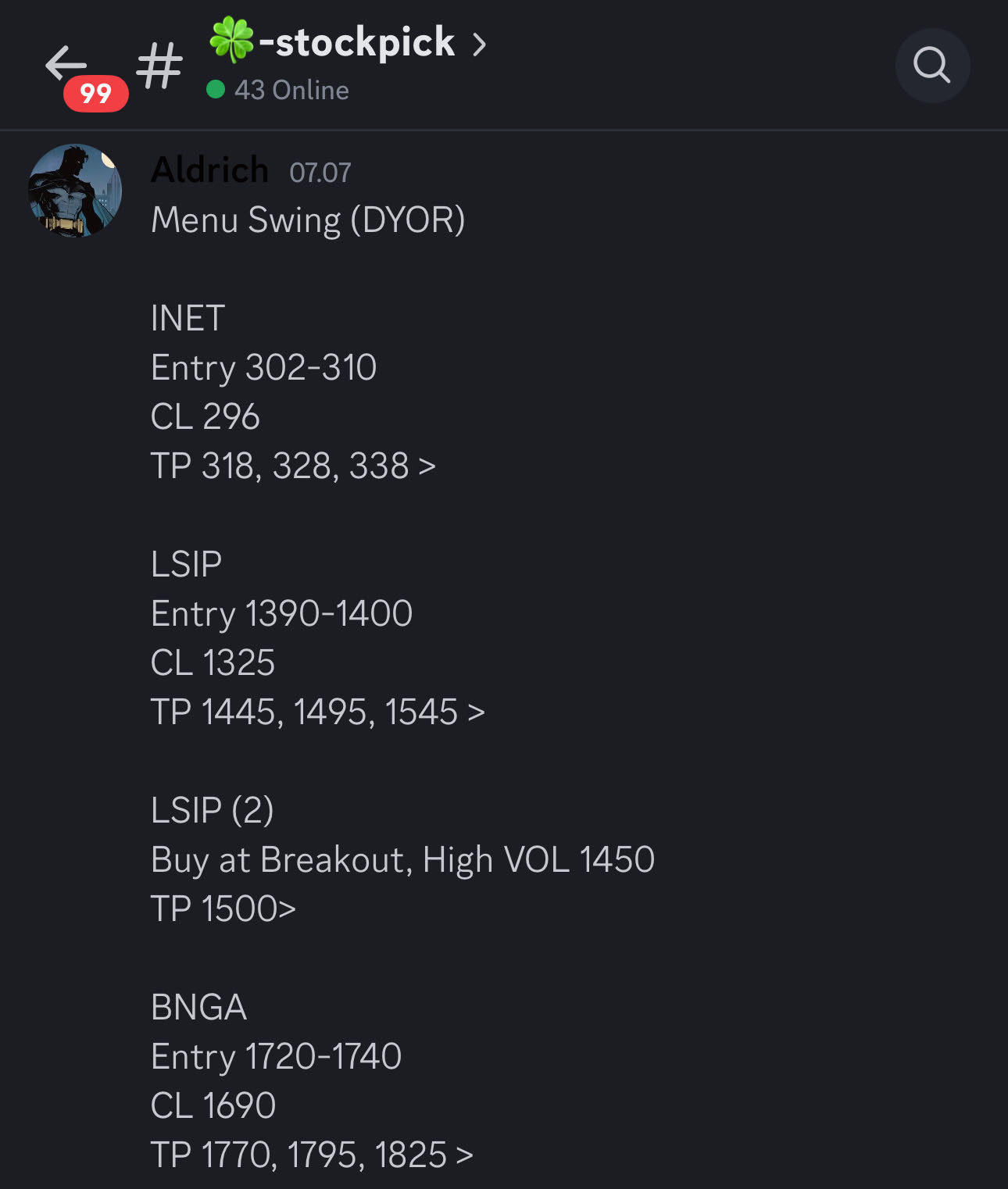Click the green online status dot
The height and width of the screenshot is (1189, 1008).
click(x=216, y=90)
